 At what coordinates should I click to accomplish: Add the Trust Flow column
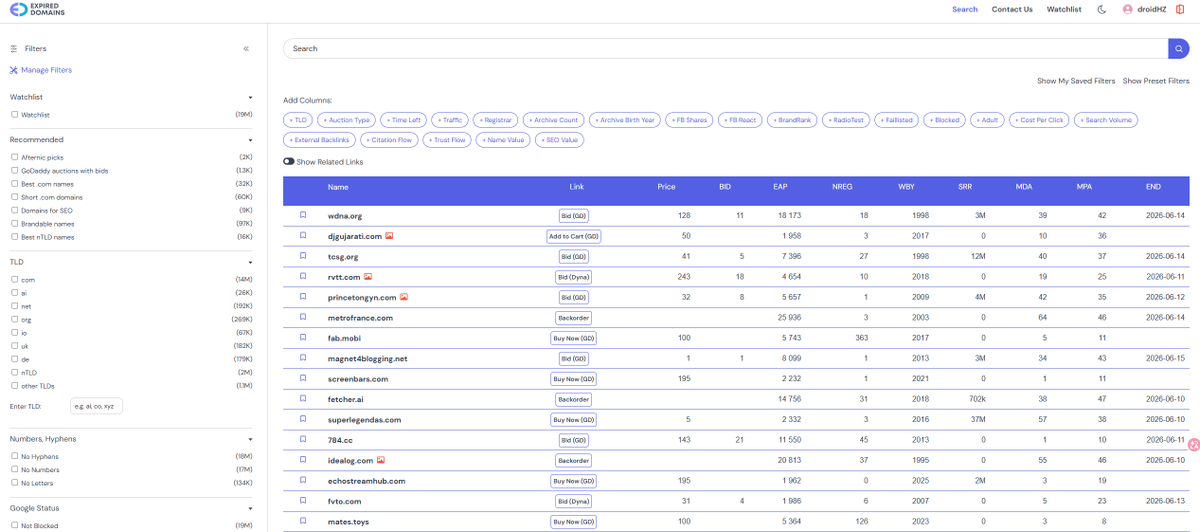pos(447,140)
